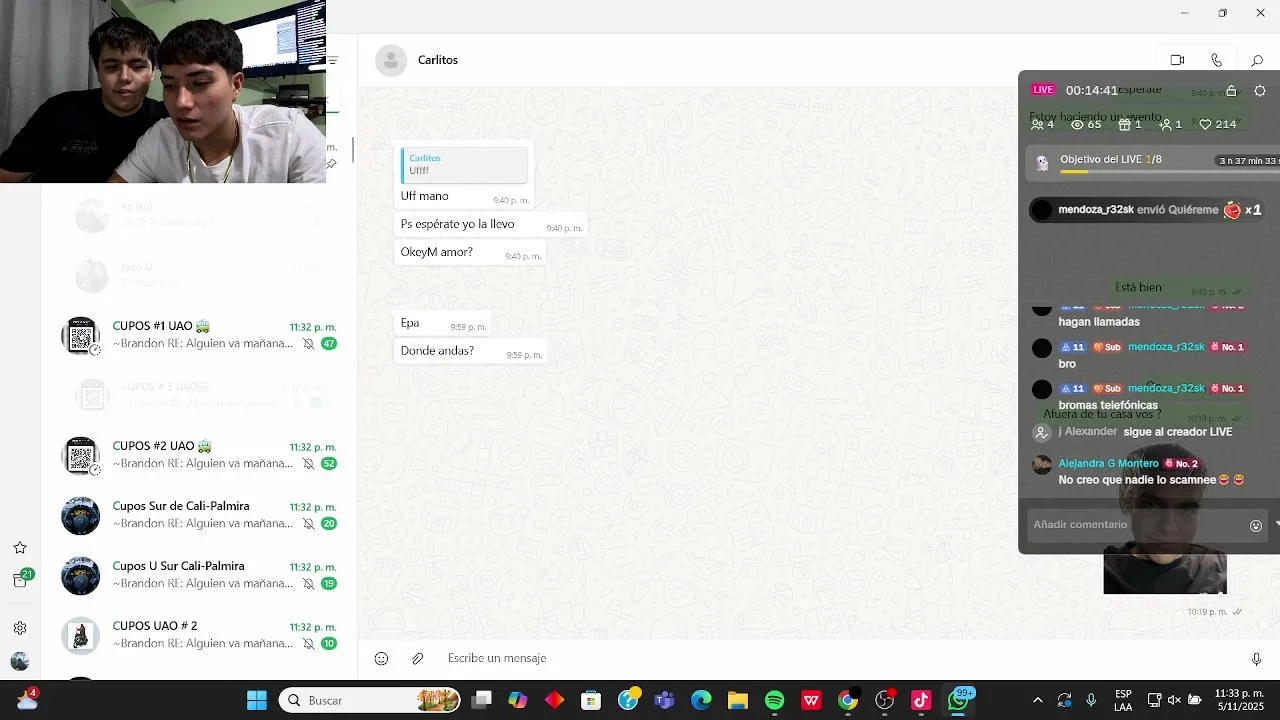Open TikTok LIVE Studio from taskbar

[x=921, y=700]
